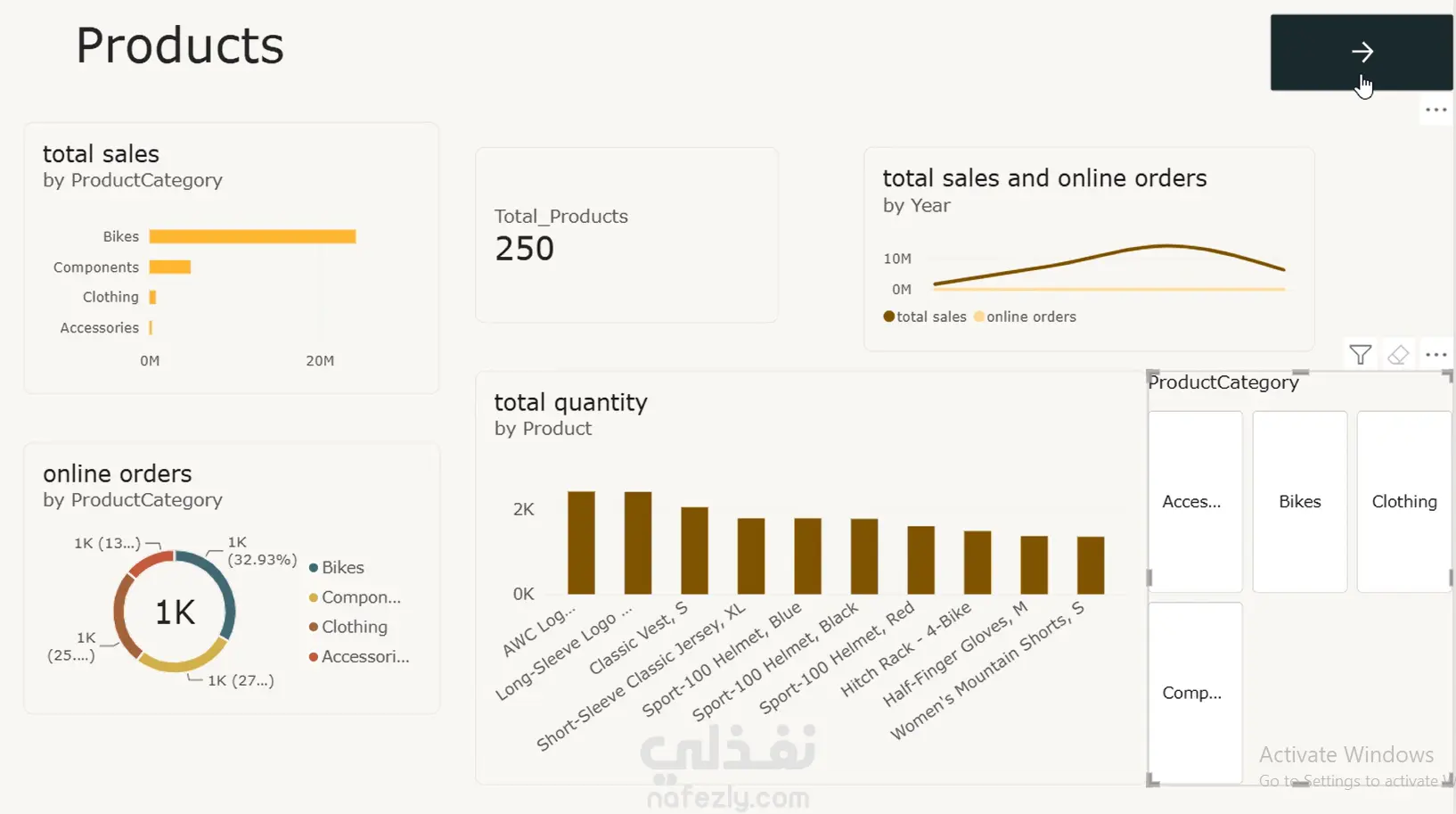Open the filter icon above ProductCategory slicer
This screenshot has height=814, width=1456.
point(1360,355)
